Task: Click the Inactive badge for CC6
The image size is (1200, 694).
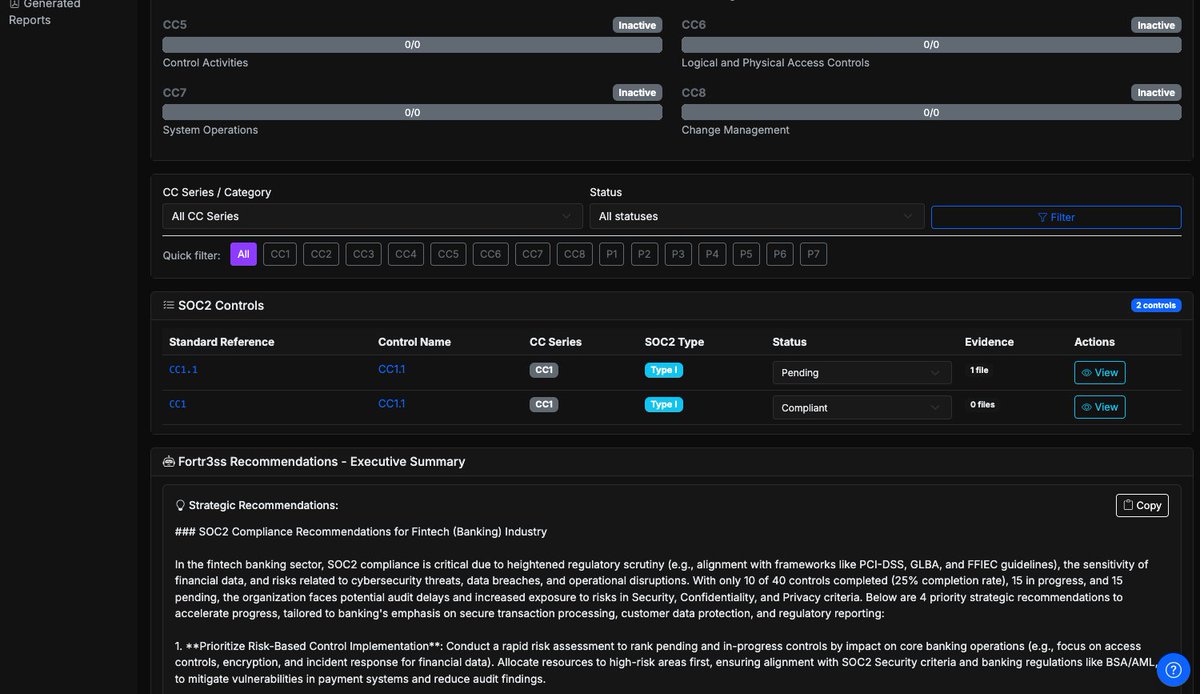Action: pyautogui.click(x=1156, y=25)
